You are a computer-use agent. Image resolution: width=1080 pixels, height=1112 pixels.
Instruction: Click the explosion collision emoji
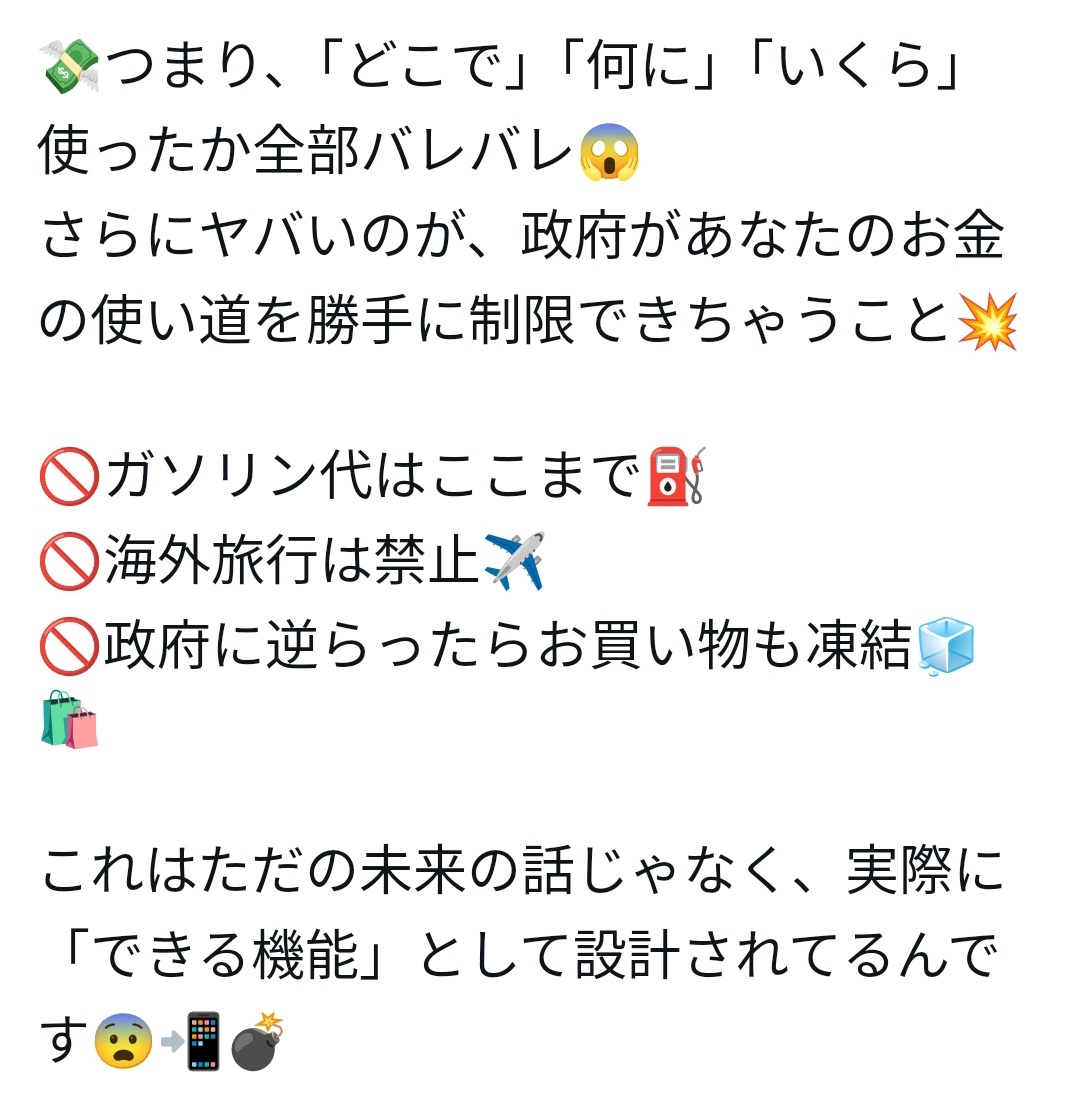point(987,321)
